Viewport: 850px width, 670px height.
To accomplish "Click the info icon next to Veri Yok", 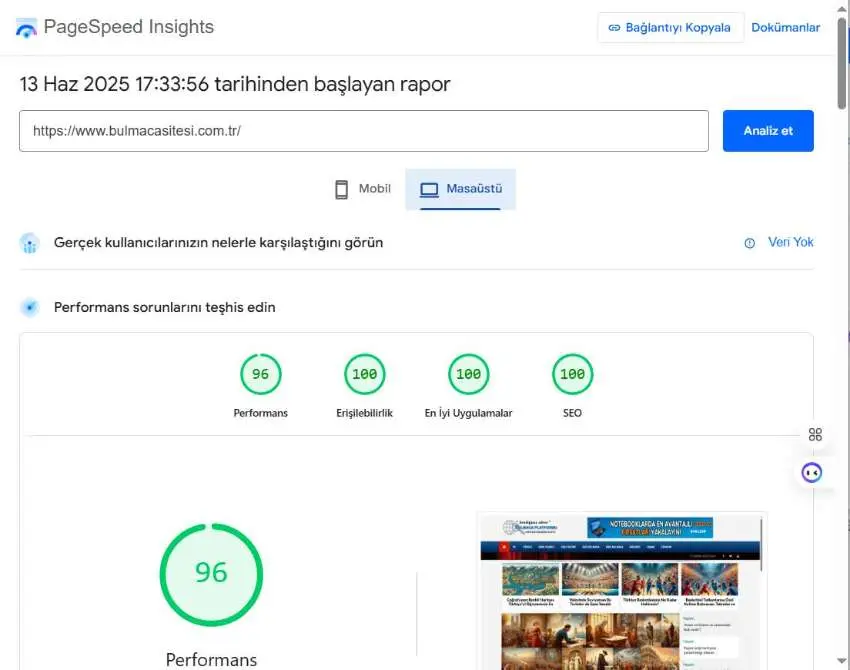I will [750, 242].
